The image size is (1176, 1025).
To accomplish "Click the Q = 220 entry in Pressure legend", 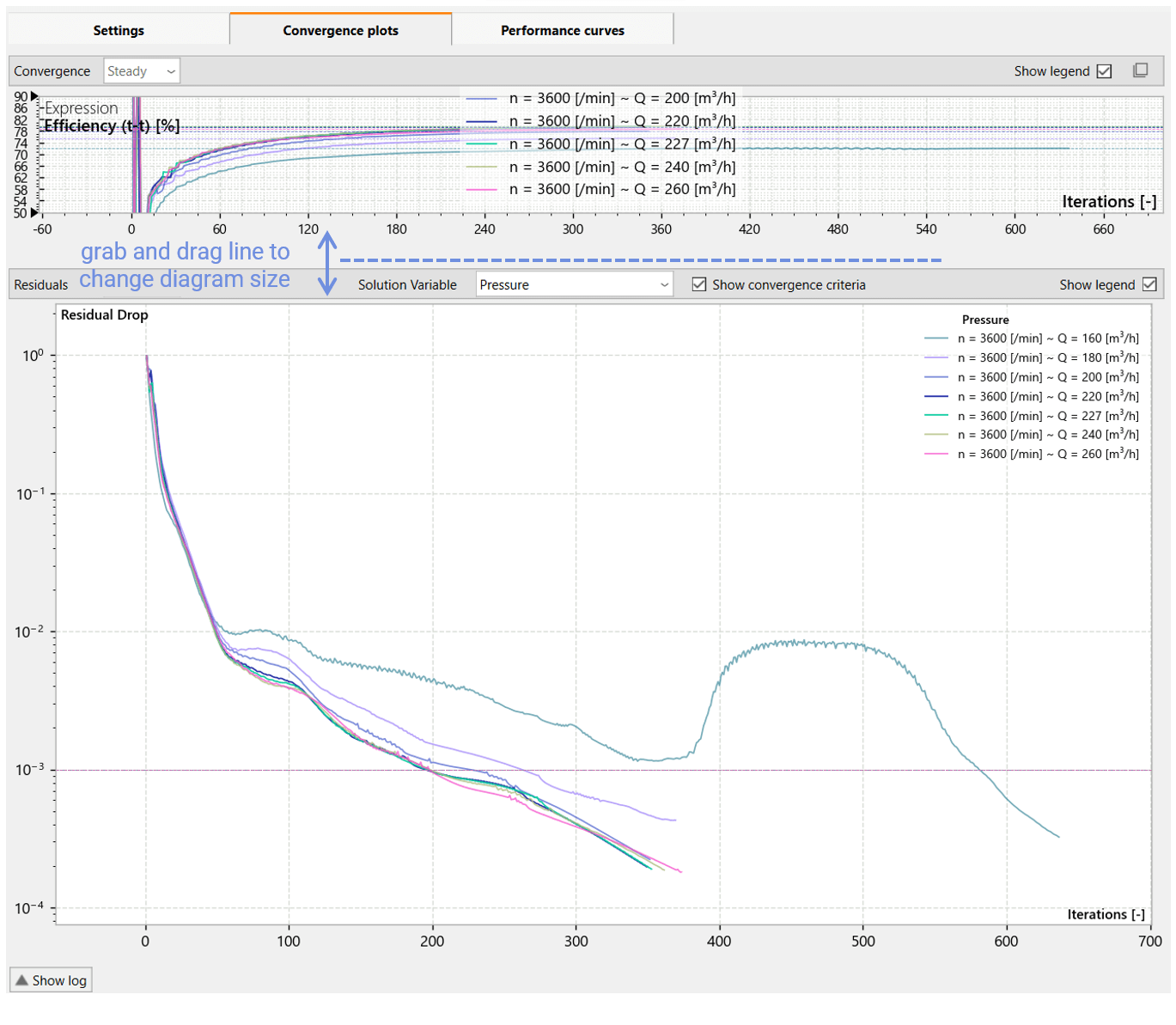I will (1032, 396).
